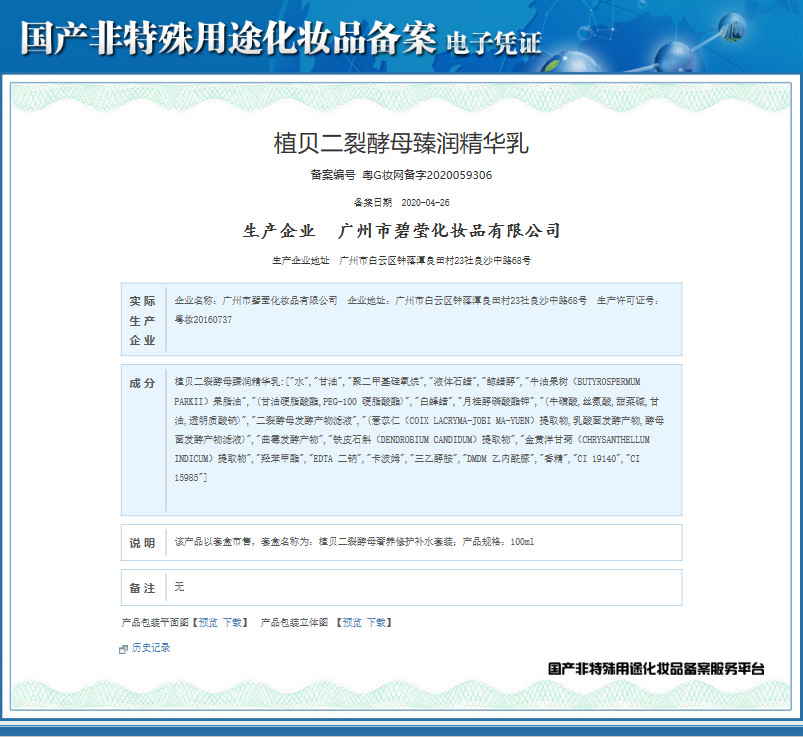Click the 产品包装立体图 label
The image size is (803, 737).
[x=294, y=622]
